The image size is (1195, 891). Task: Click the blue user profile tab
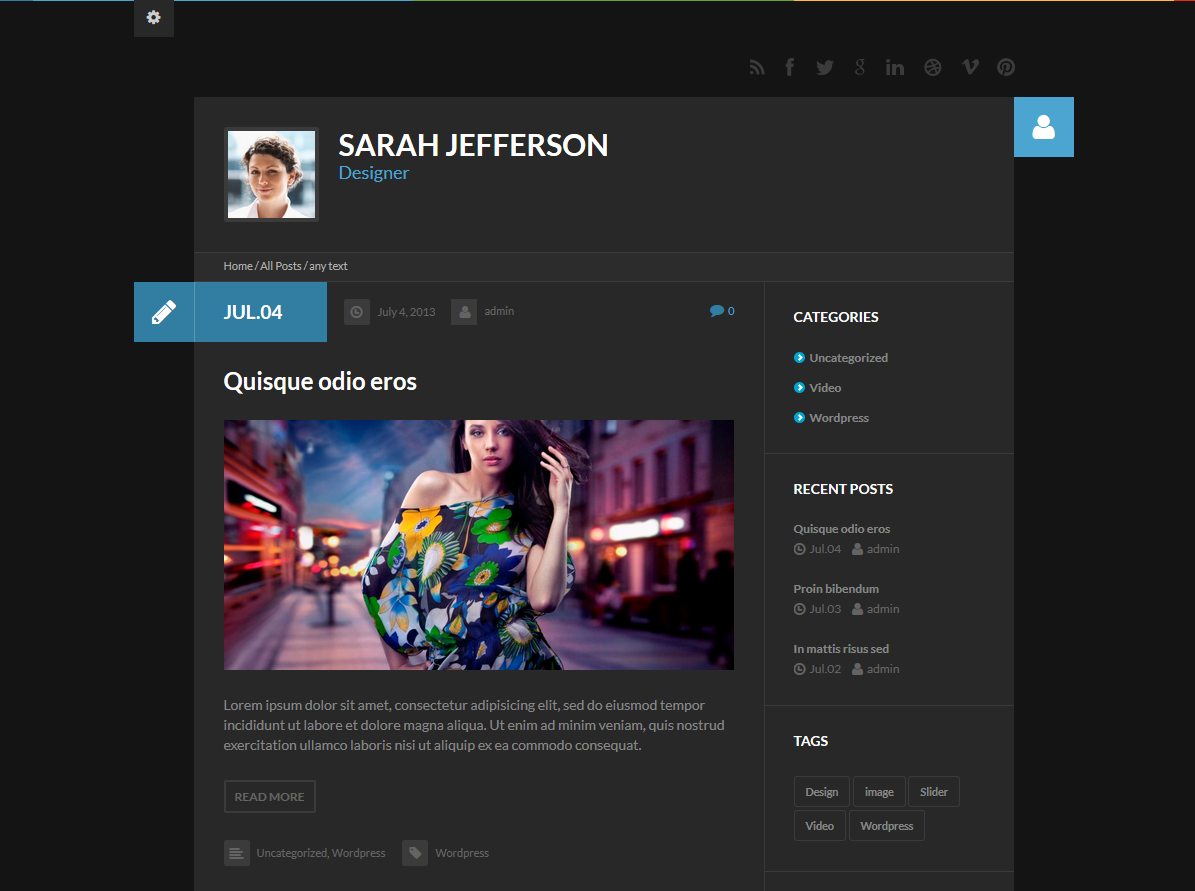pyautogui.click(x=1043, y=127)
